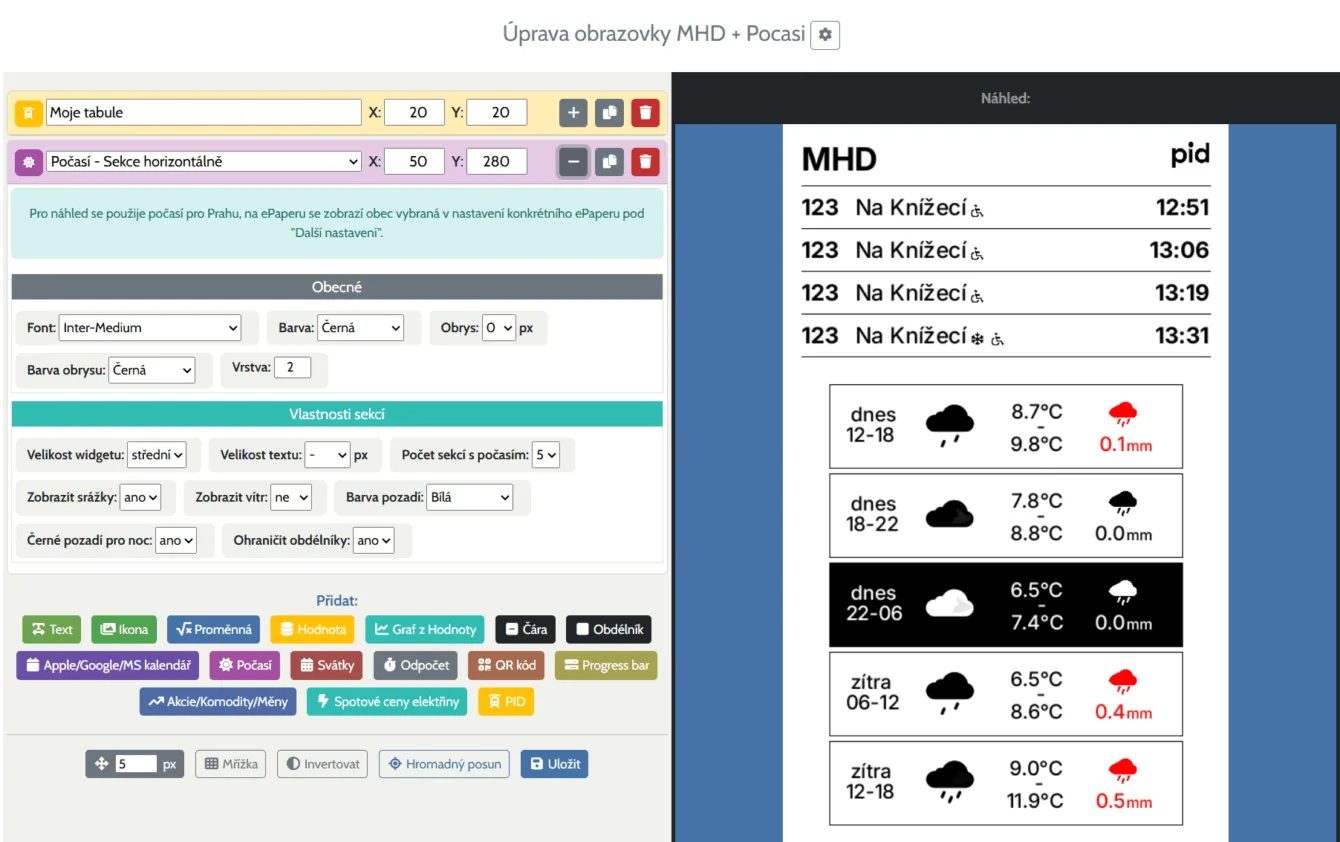
Task: Add a Progress bar widget
Action: point(605,665)
